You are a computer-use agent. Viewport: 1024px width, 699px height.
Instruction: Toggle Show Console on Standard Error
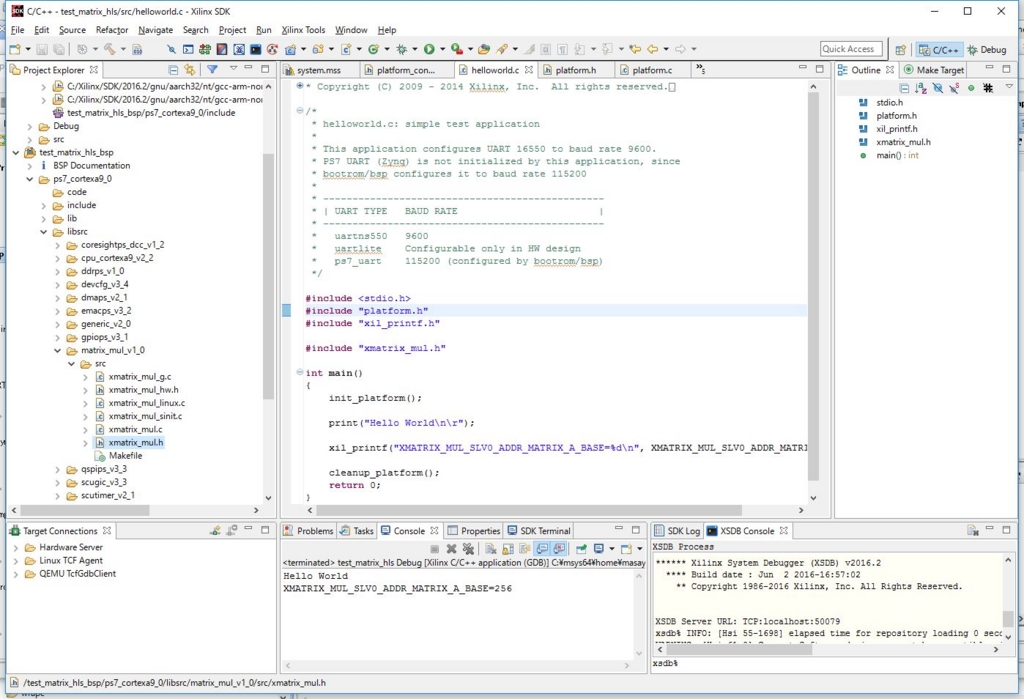pyautogui.click(x=559, y=549)
